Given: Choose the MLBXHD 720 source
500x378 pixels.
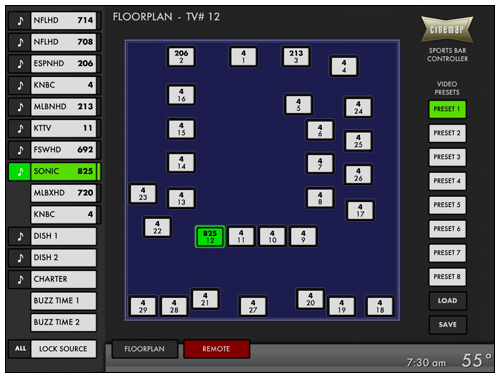Looking at the screenshot, I should [63, 193].
